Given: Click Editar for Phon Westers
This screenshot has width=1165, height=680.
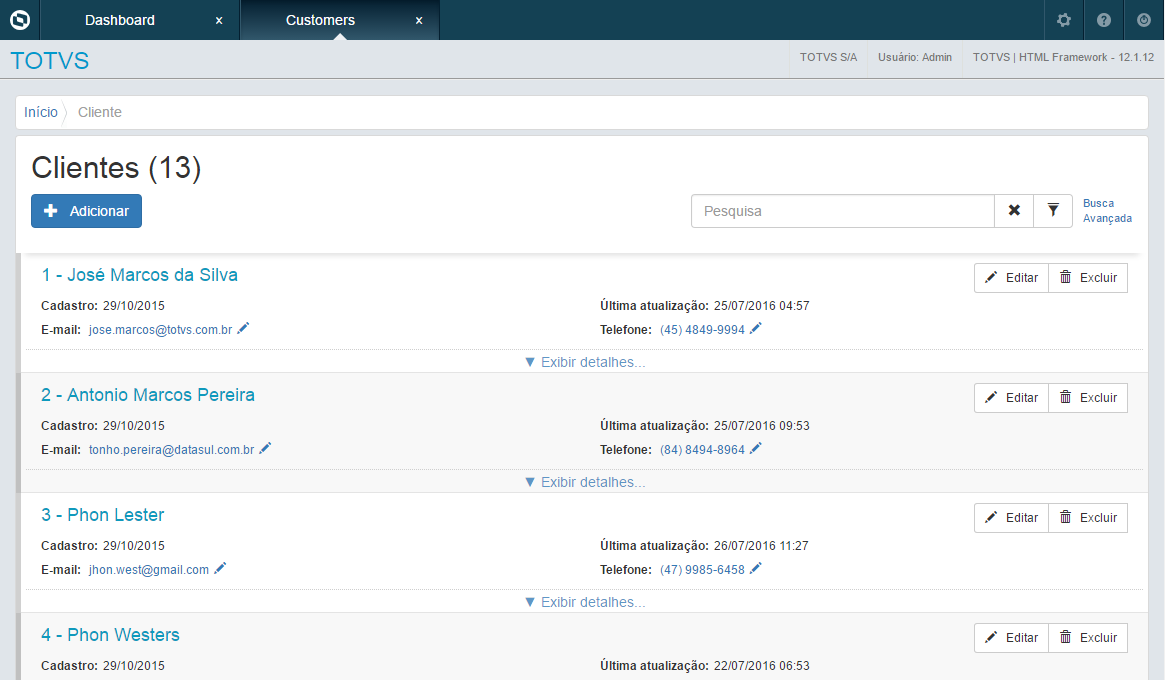Looking at the screenshot, I should click(x=1011, y=638).
